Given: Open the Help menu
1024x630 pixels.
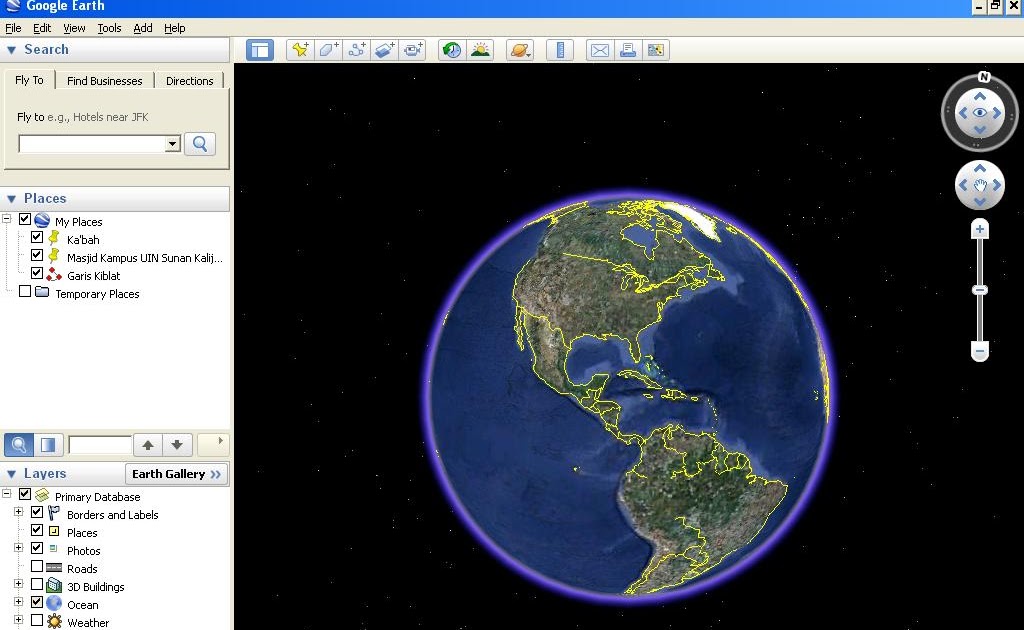Looking at the screenshot, I should pos(174,28).
